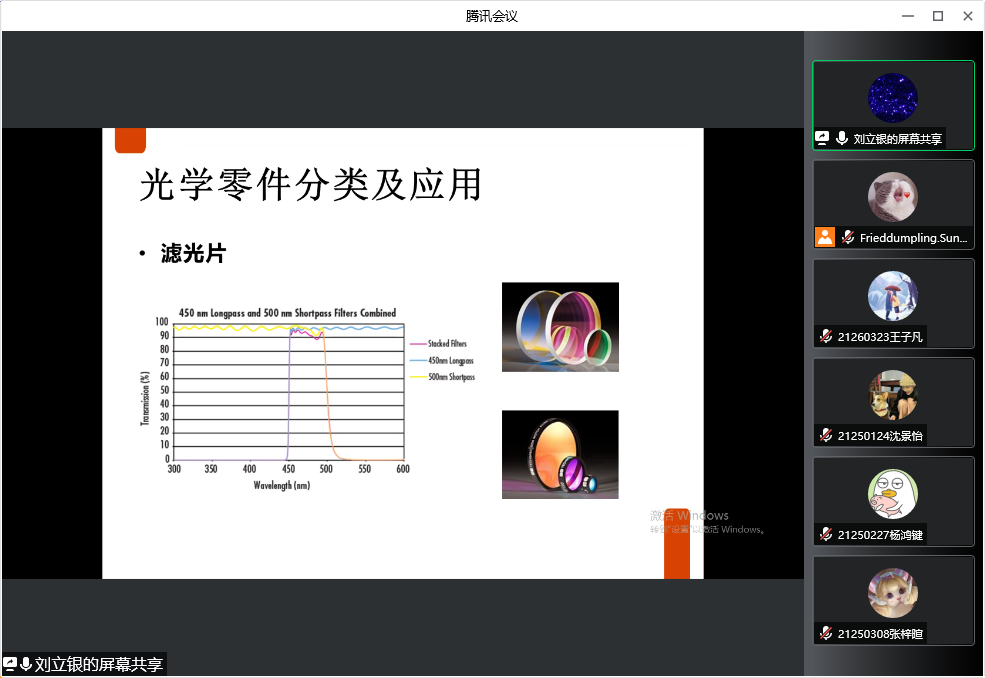Screen dimensions: 985x678
Task: Maximize the 腾讯会议 window
Action: click(937, 16)
